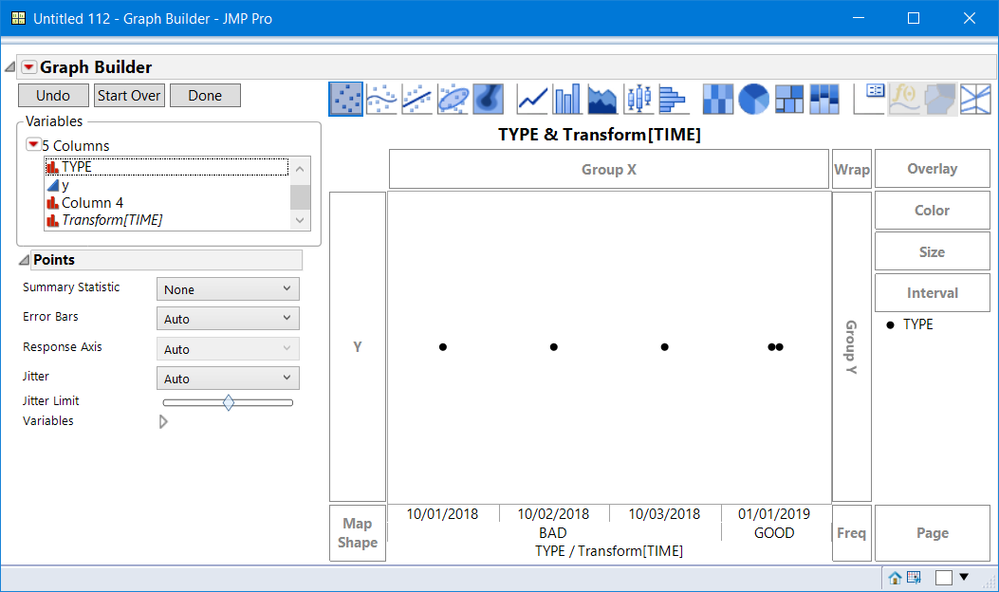This screenshot has width=999, height=592.
Task: Click the 10/01/2018 axis label
Action: [x=442, y=514]
